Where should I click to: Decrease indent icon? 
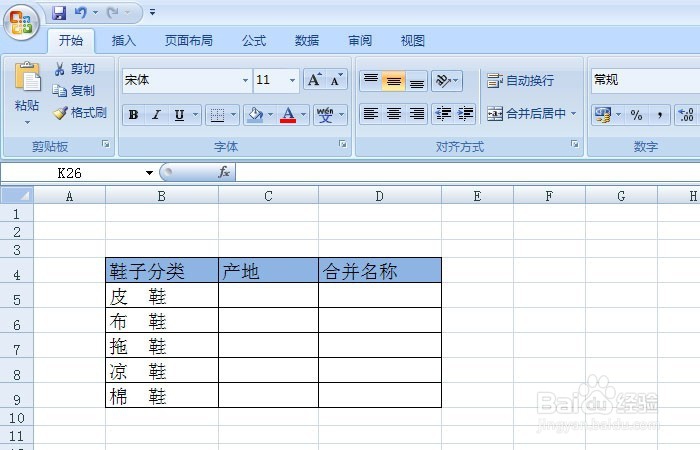click(443, 113)
